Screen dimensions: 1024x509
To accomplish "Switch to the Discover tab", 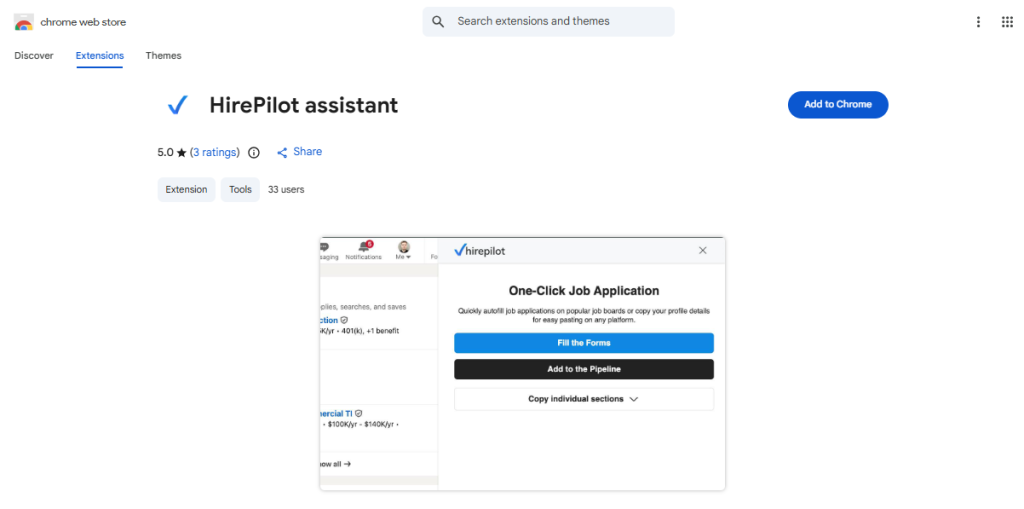I will coord(34,56).
